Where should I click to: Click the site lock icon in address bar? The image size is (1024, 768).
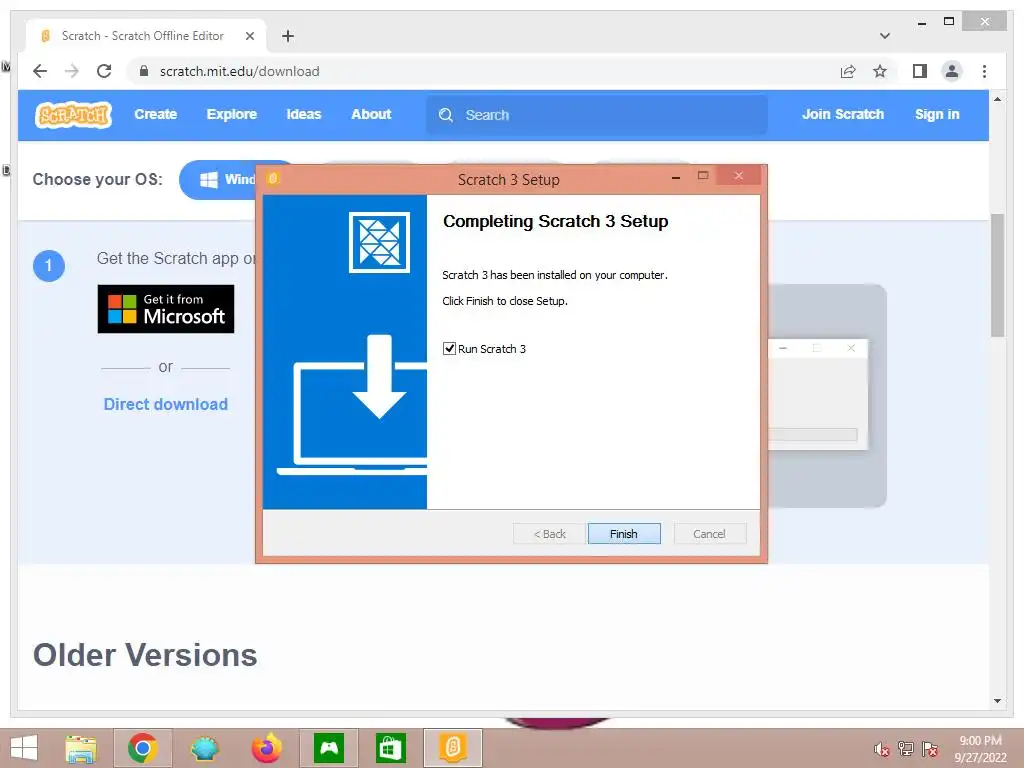(144, 71)
